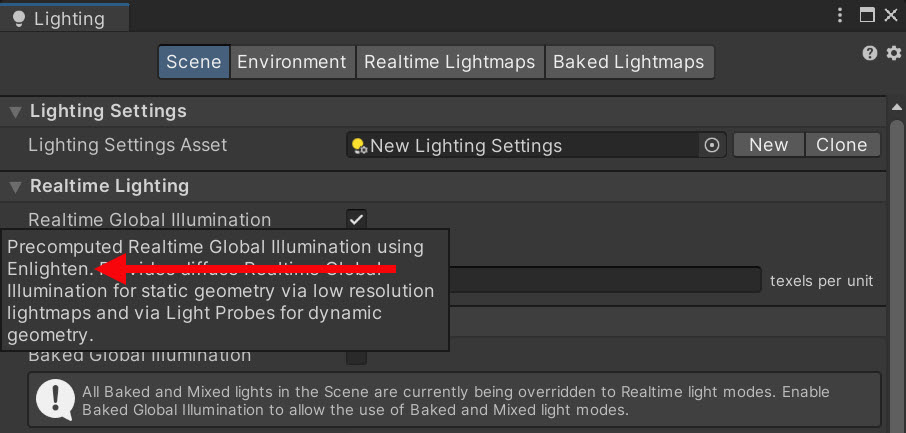This screenshot has height=433, width=906.
Task: Close the Lighting window
Action: (x=891, y=16)
